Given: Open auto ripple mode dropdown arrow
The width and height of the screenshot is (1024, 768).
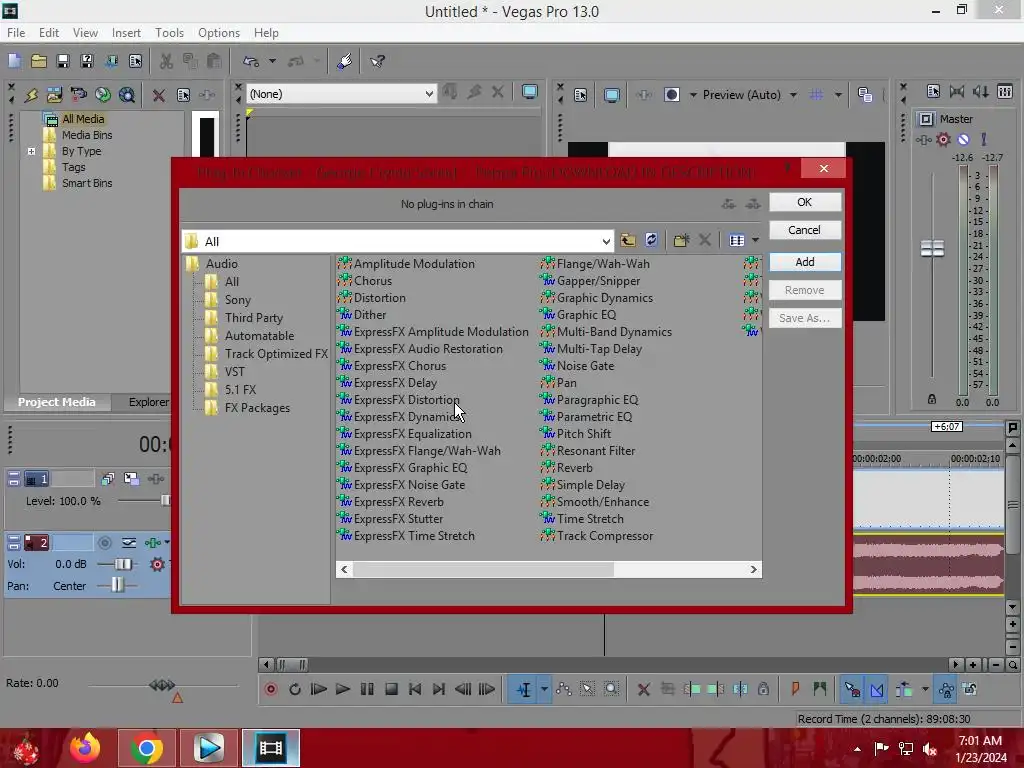Looking at the screenshot, I should pos(925,689).
